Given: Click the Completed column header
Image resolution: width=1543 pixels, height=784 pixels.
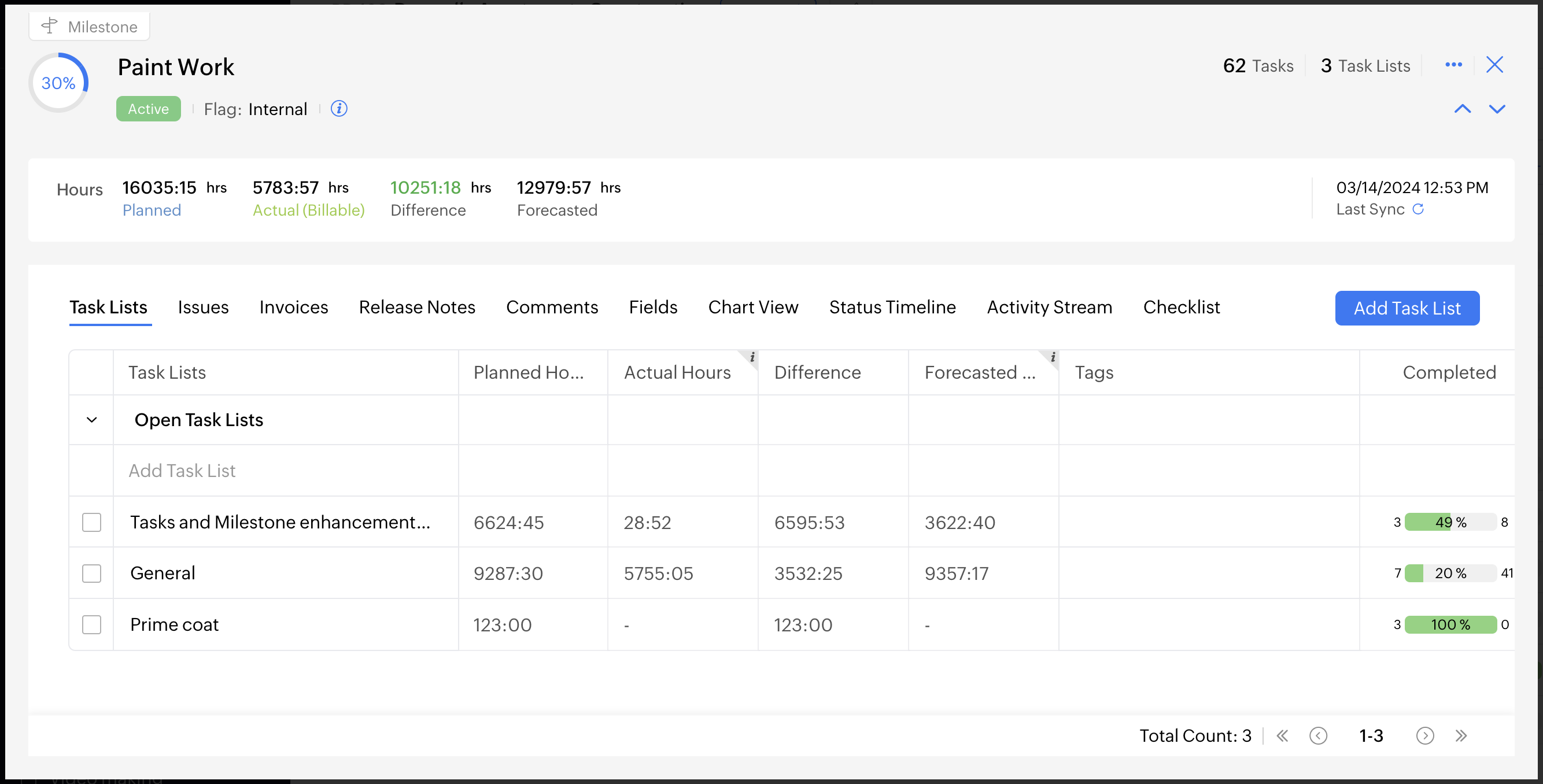Looking at the screenshot, I should pyautogui.click(x=1438, y=372).
